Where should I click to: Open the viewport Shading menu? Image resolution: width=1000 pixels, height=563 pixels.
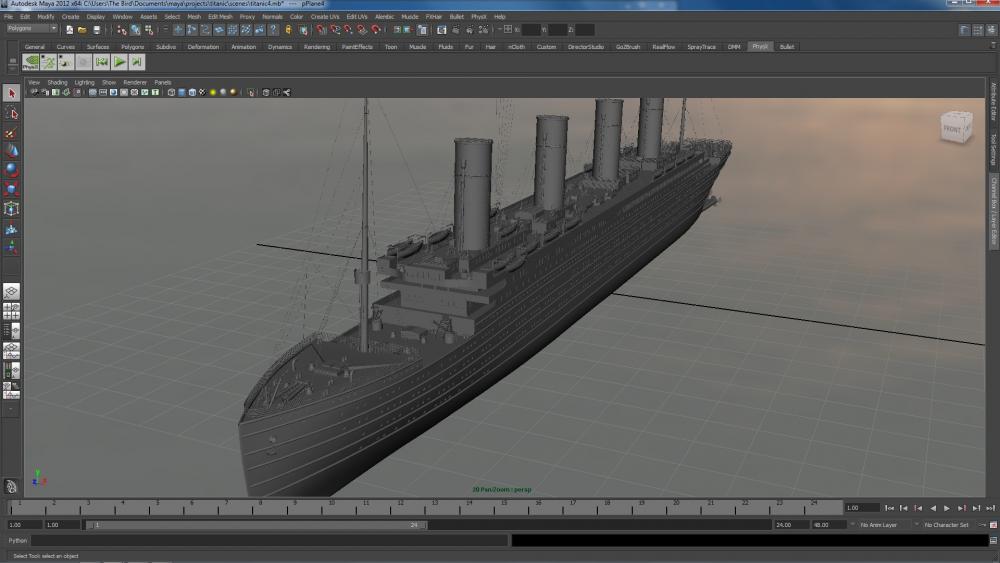[57, 82]
